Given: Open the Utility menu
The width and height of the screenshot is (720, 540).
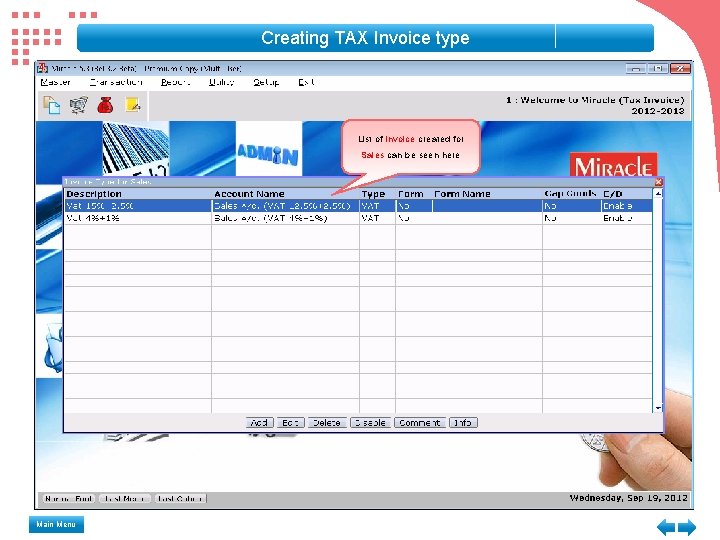Looking at the screenshot, I should click(221, 82).
